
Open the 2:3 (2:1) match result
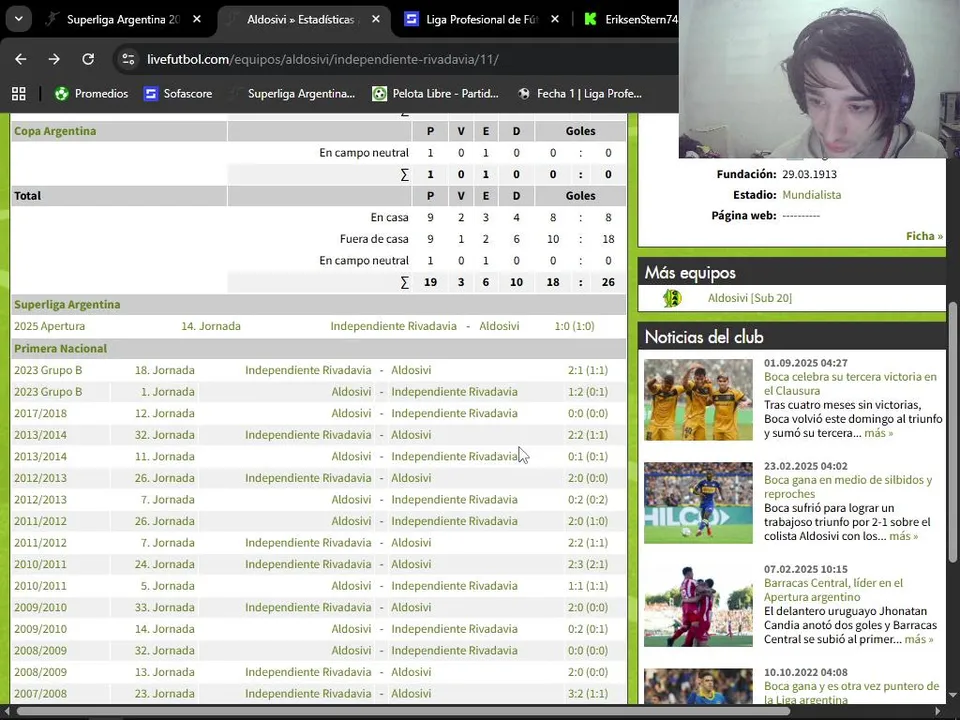pos(588,564)
